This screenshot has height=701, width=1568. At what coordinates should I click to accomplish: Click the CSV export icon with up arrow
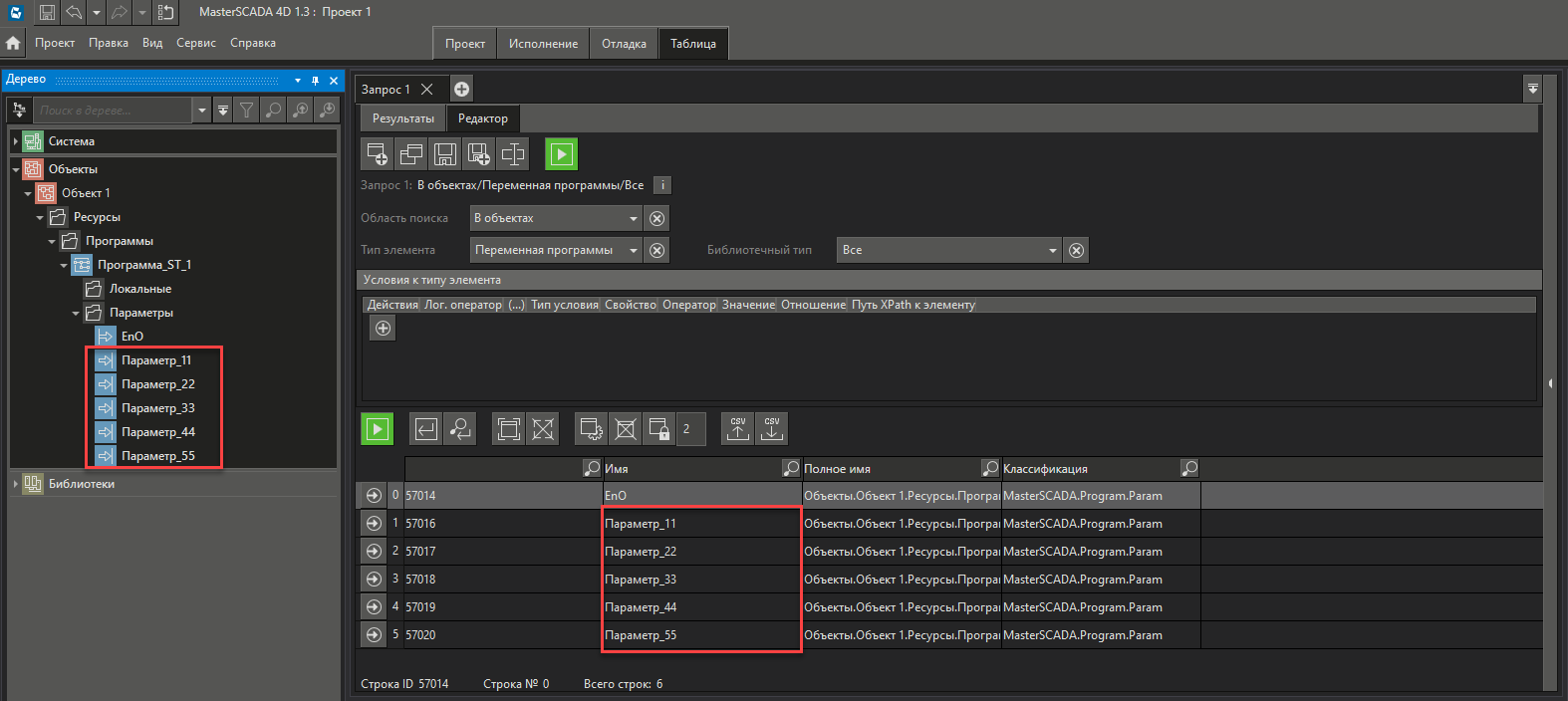point(737,428)
